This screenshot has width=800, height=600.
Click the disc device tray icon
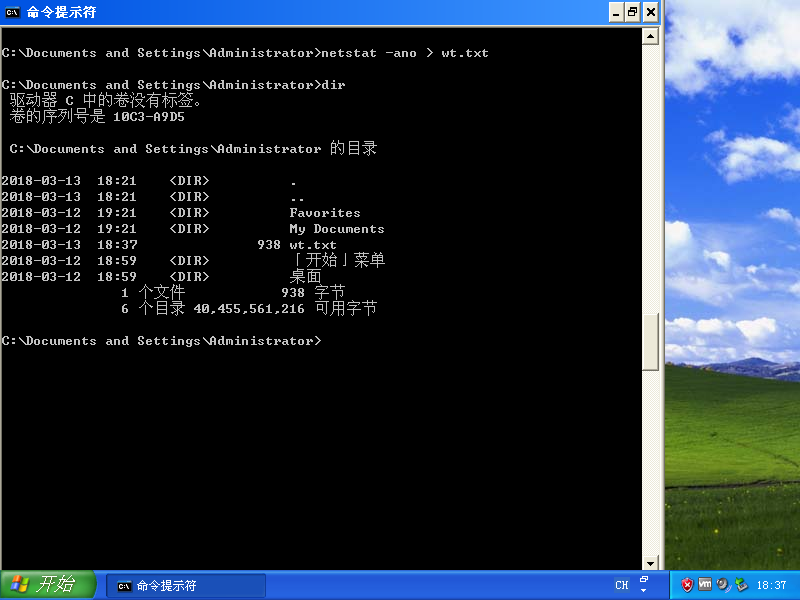(722, 585)
